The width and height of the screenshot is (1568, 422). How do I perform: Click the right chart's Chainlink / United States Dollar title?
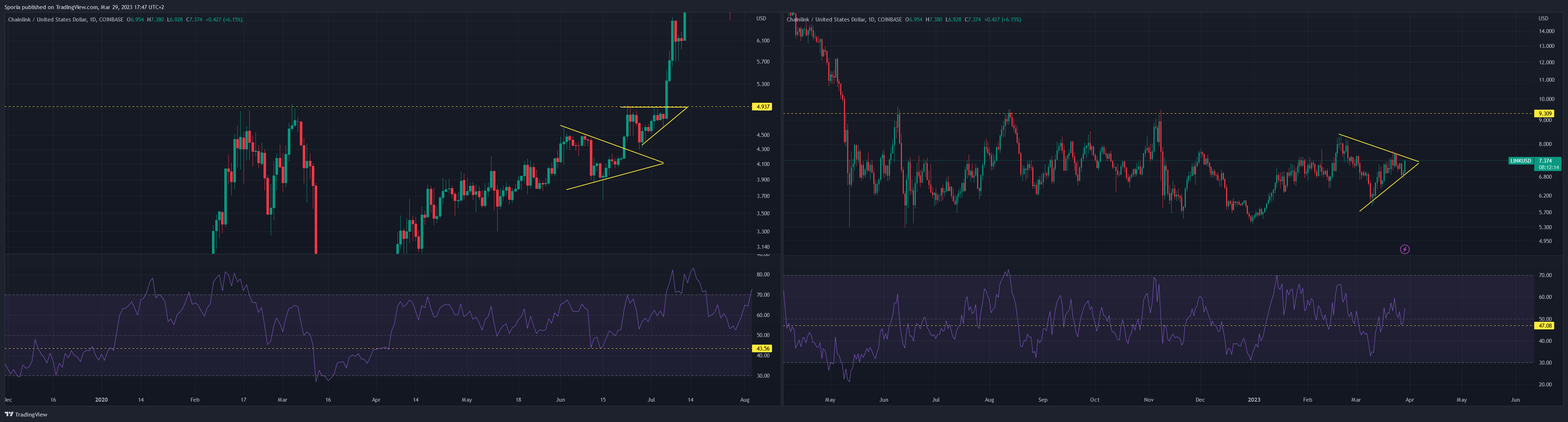(826, 20)
